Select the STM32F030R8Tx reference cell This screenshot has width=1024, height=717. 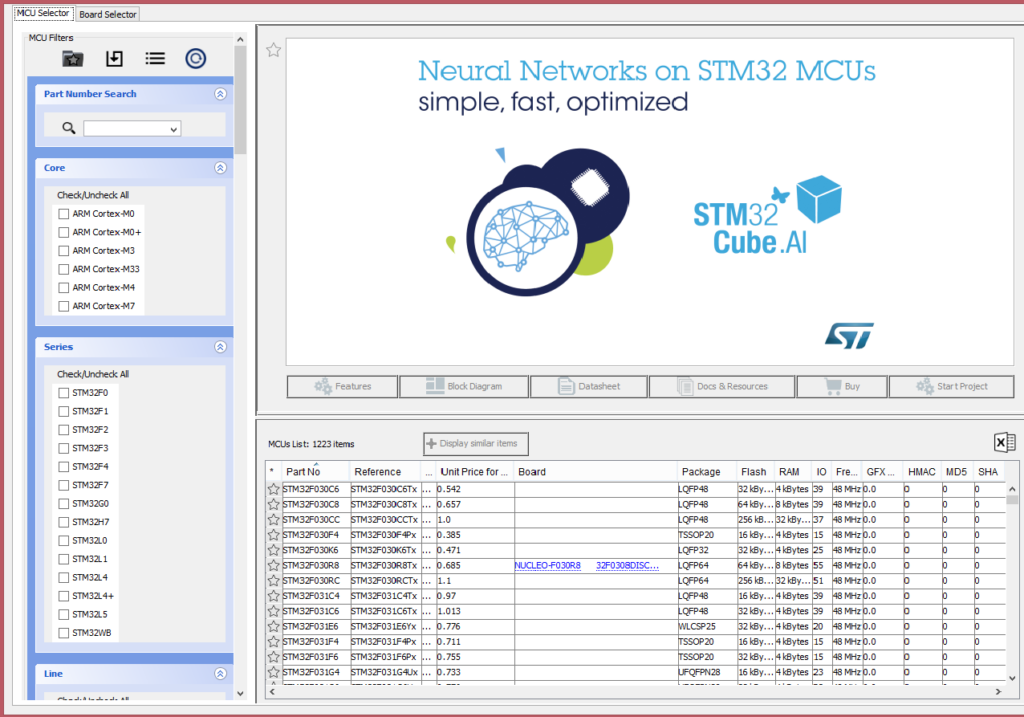click(385, 566)
